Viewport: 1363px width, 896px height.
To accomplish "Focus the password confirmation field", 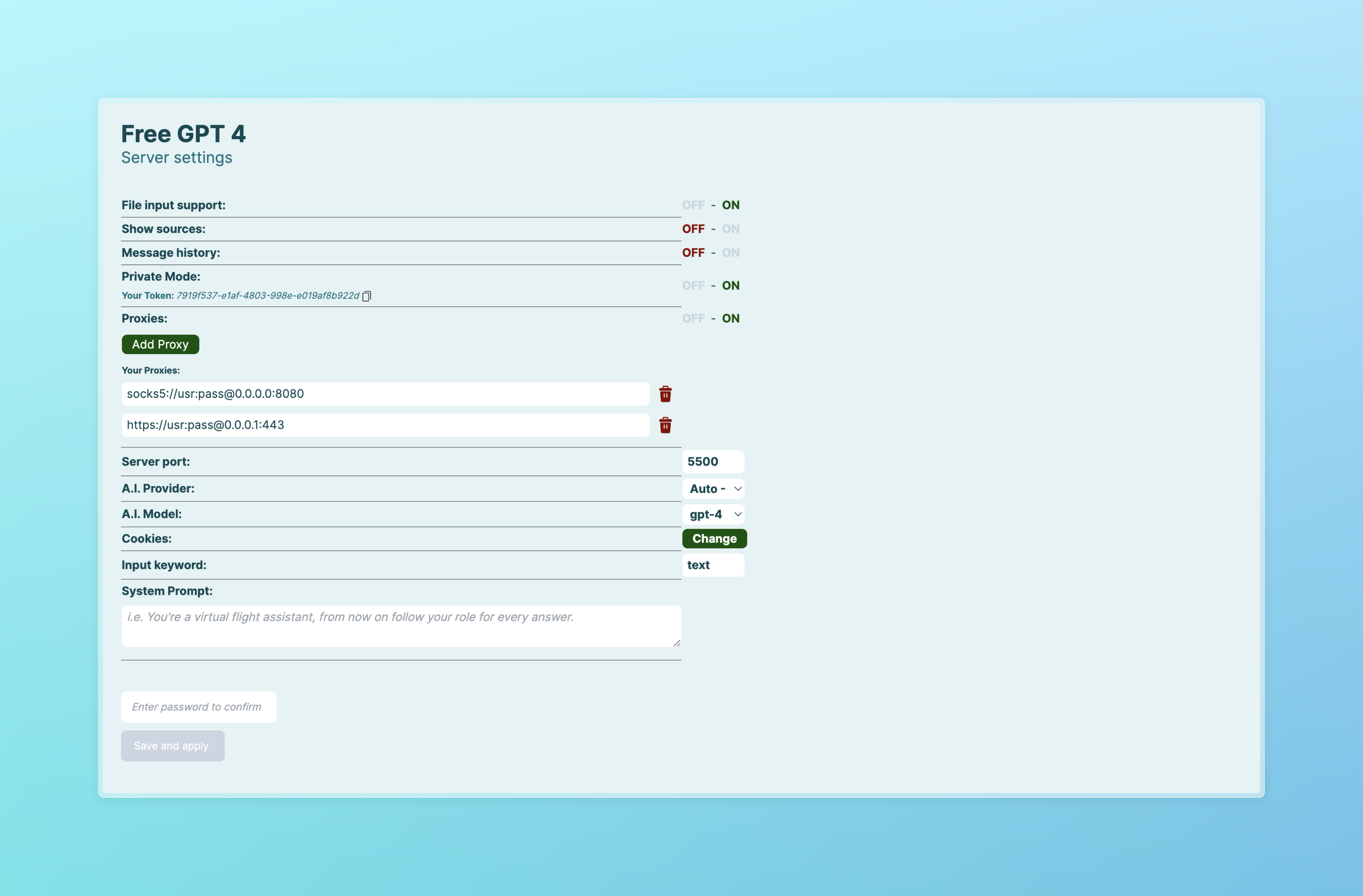I will pyautogui.click(x=198, y=707).
